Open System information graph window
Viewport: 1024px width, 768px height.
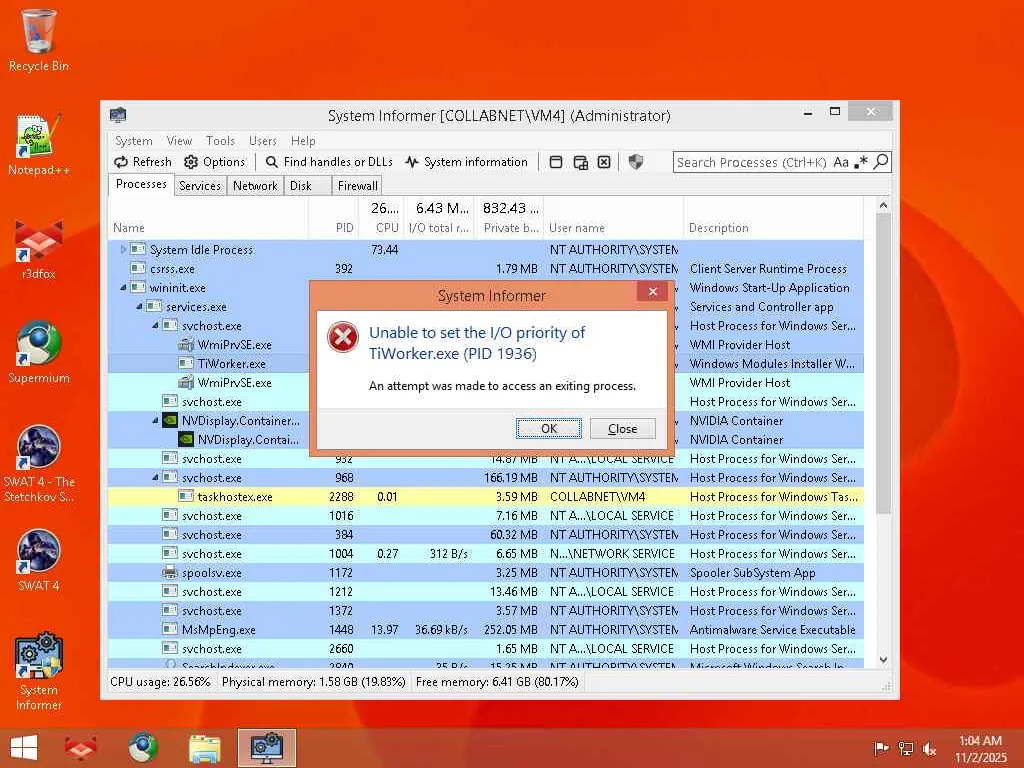point(466,162)
